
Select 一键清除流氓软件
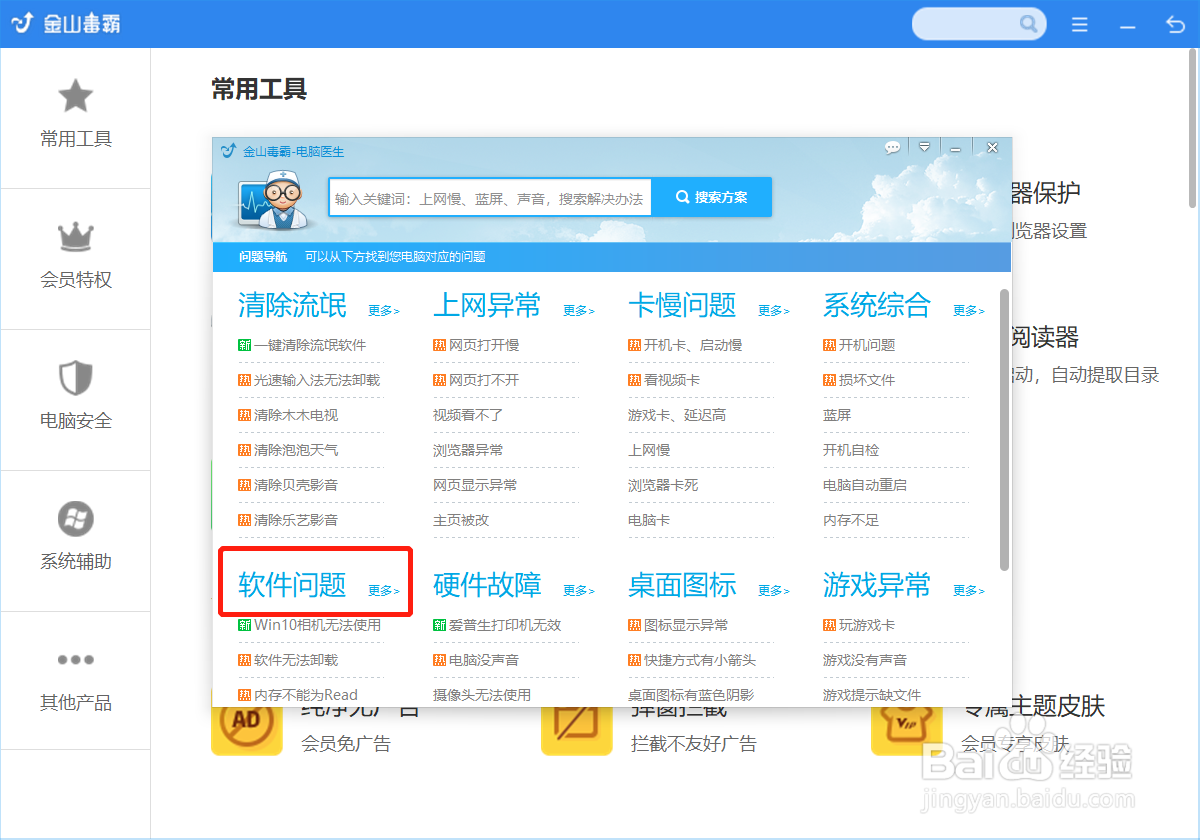point(310,345)
